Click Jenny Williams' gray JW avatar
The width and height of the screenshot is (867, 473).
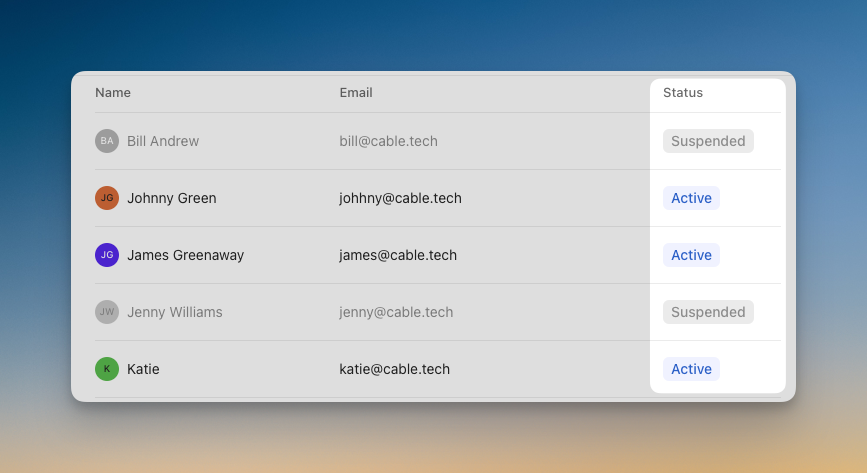(x=107, y=312)
